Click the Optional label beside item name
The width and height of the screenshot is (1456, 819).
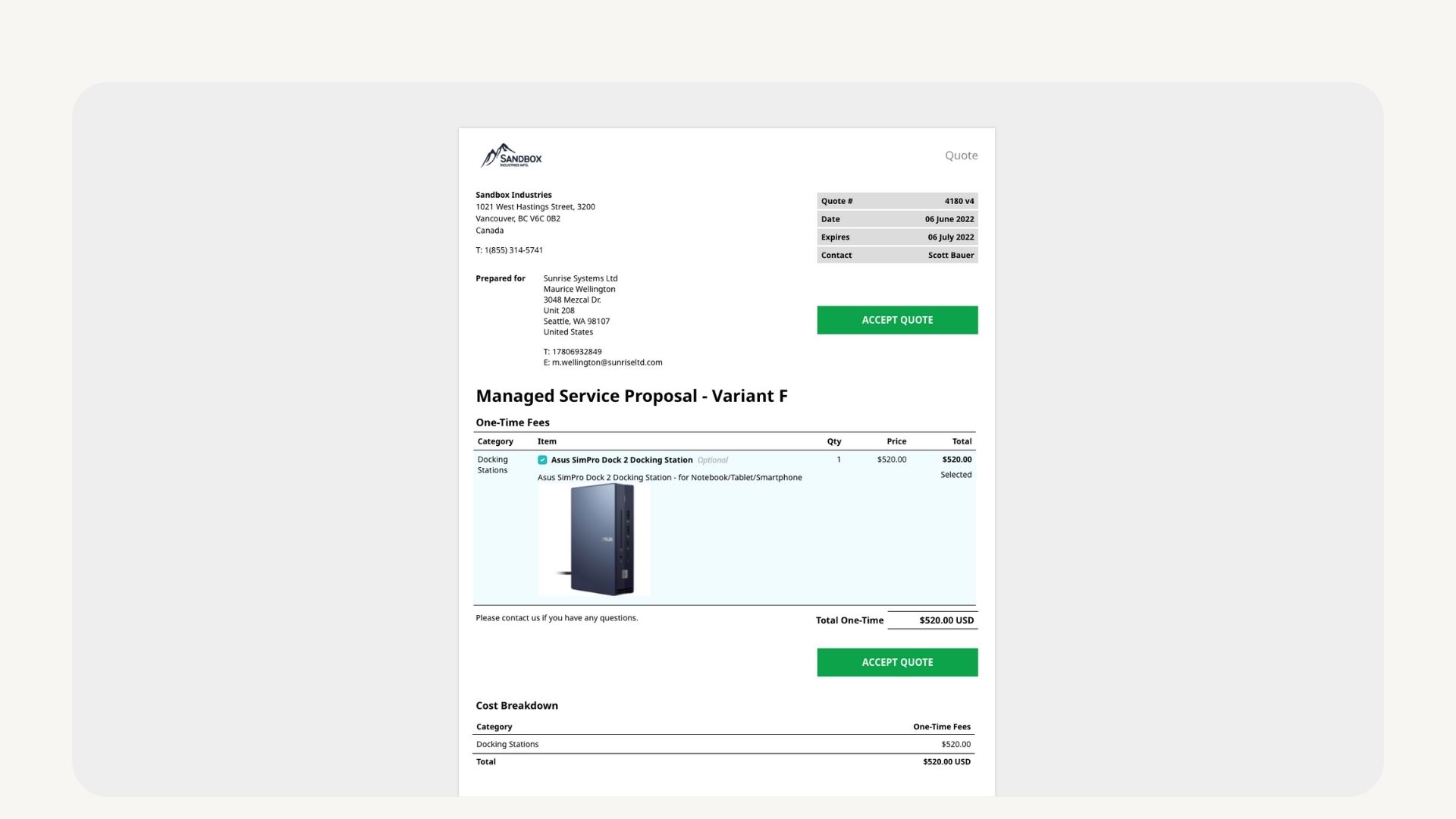(x=712, y=460)
